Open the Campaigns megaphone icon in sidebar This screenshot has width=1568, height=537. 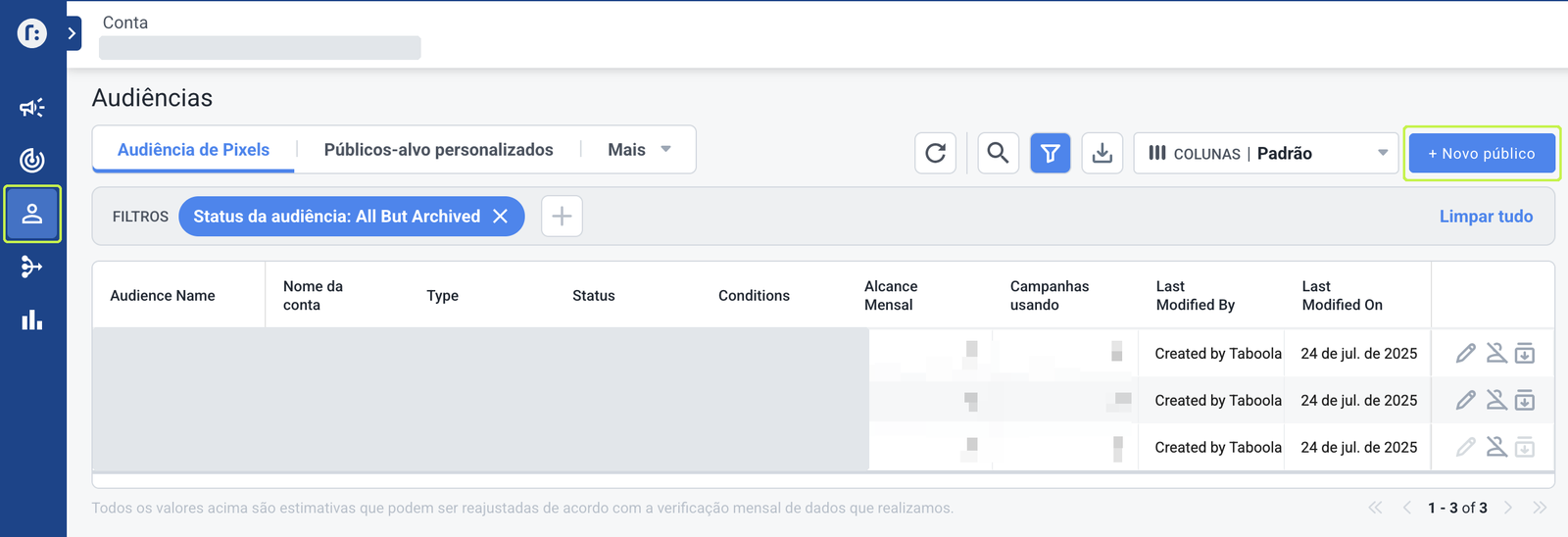pyautogui.click(x=32, y=108)
